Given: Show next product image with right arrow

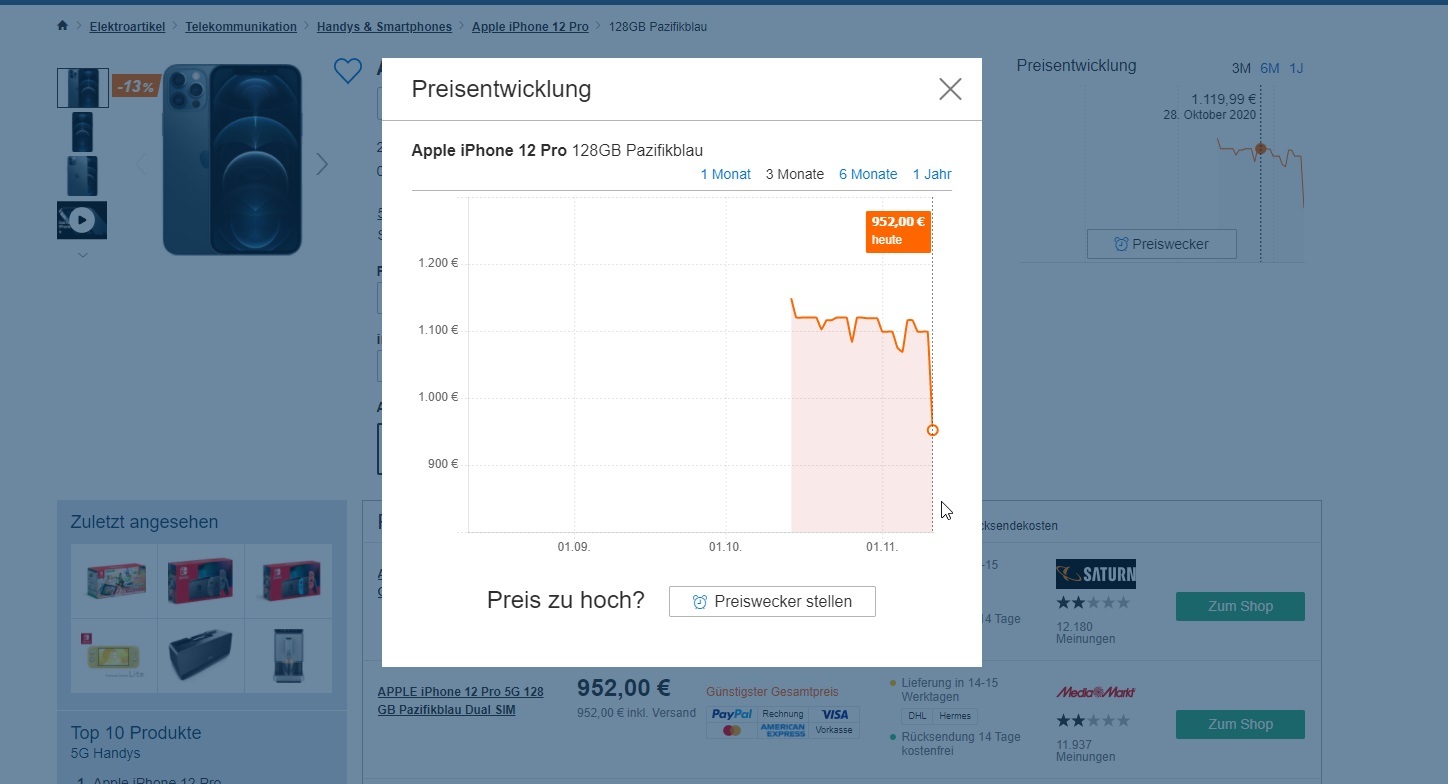Looking at the screenshot, I should coord(322,164).
